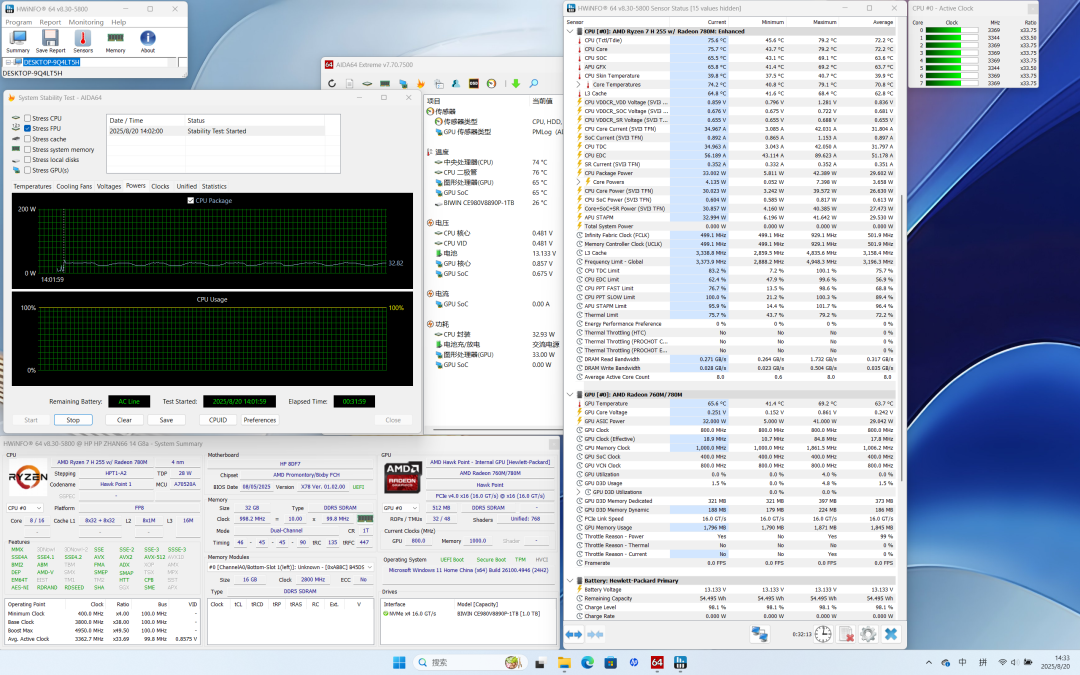Image resolution: width=1080 pixels, height=675 pixels.
Task: Open the Monitoring menu in HWiNFO
Action: pos(86,22)
